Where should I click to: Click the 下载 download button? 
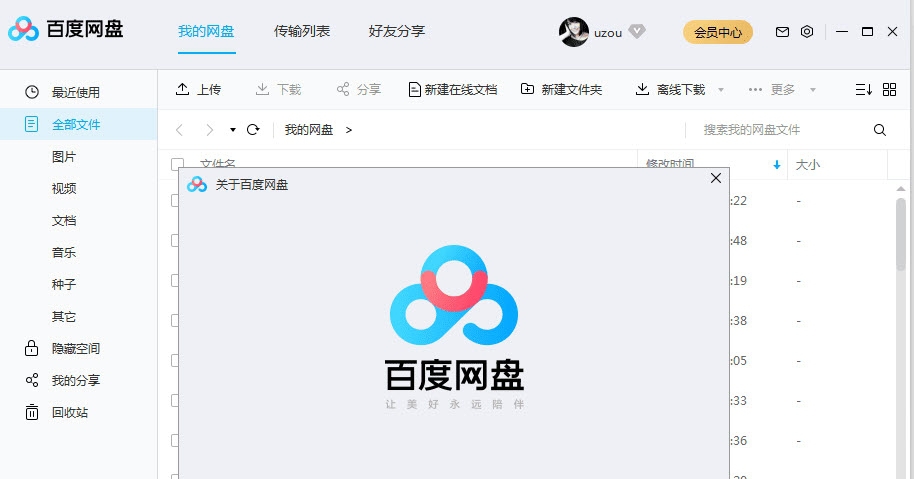pyautogui.click(x=278, y=89)
